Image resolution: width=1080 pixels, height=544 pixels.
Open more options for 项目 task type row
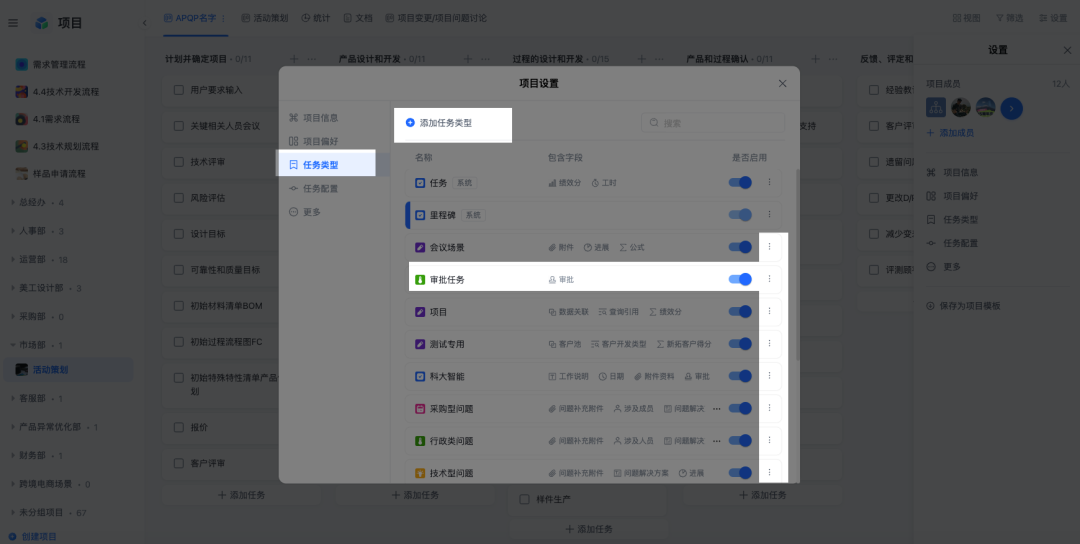pos(769,311)
